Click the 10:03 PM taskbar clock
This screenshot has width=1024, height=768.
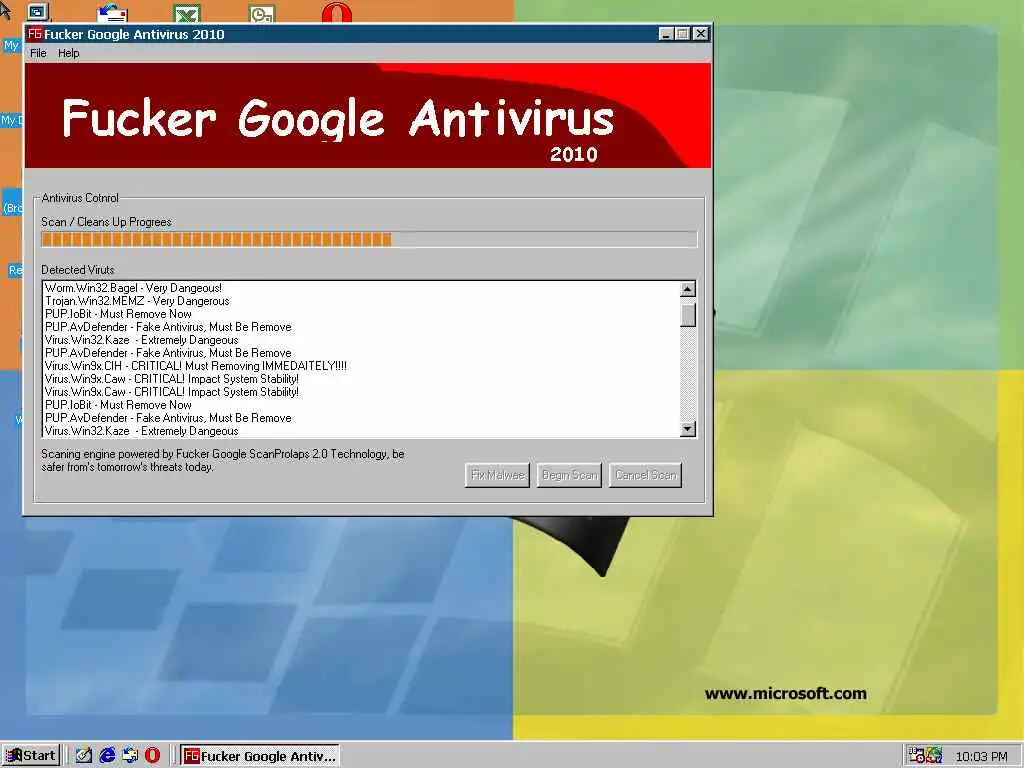click(982, 756)
